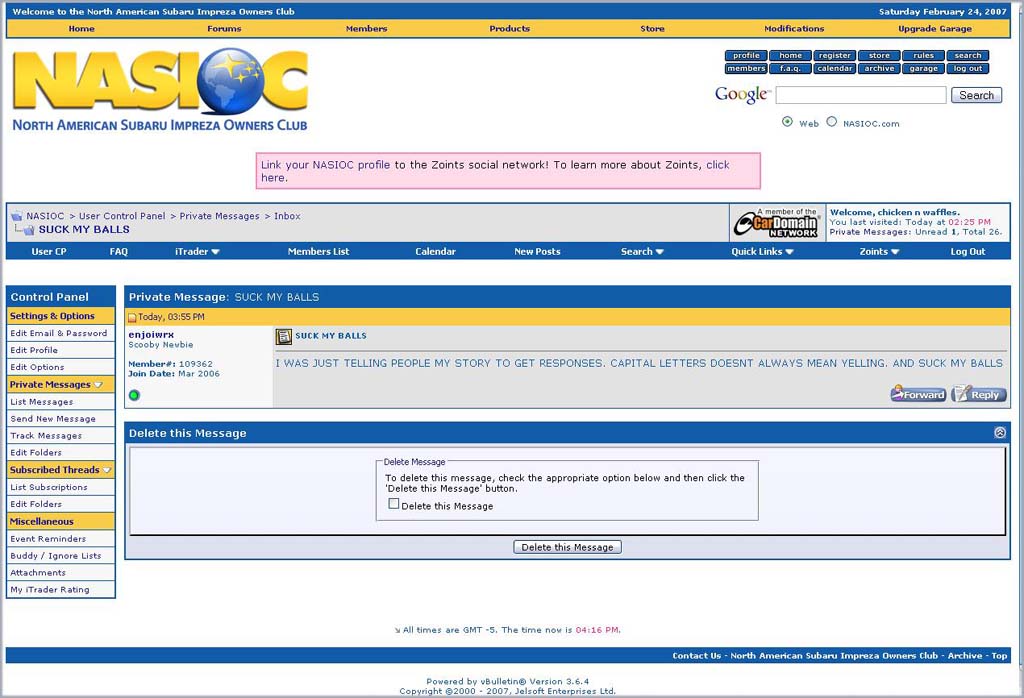Image resolution: width=1024 pixels, height=698 pixels.
Task: Open the iTrader dropdown menu
Action: [197, 252]
